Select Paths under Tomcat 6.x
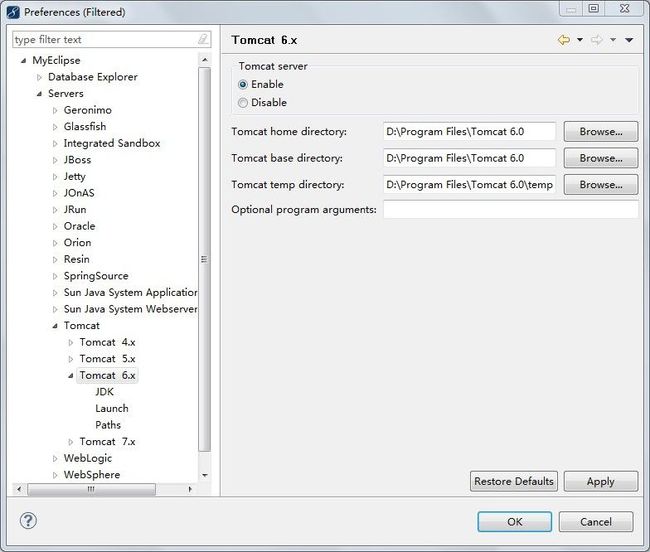The width and height of the screenshot is (650, 552). (108, 425)
